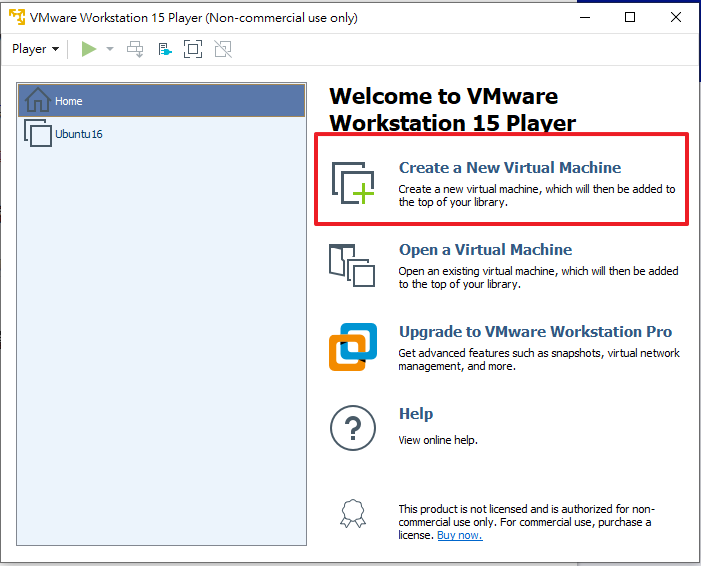Click the open virtual machine folder icon

352,265
